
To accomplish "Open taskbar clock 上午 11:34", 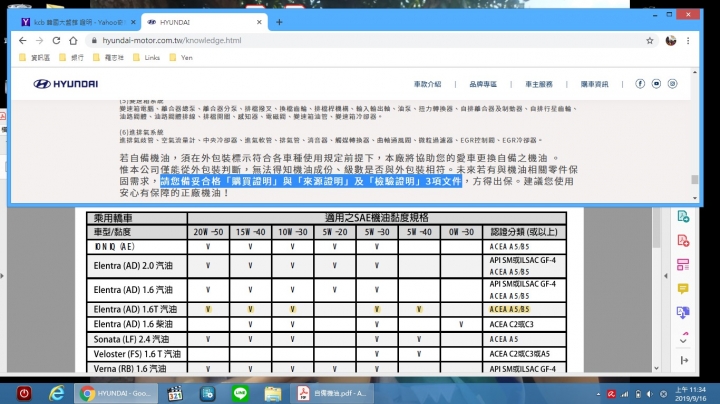I will click(691, 393).
